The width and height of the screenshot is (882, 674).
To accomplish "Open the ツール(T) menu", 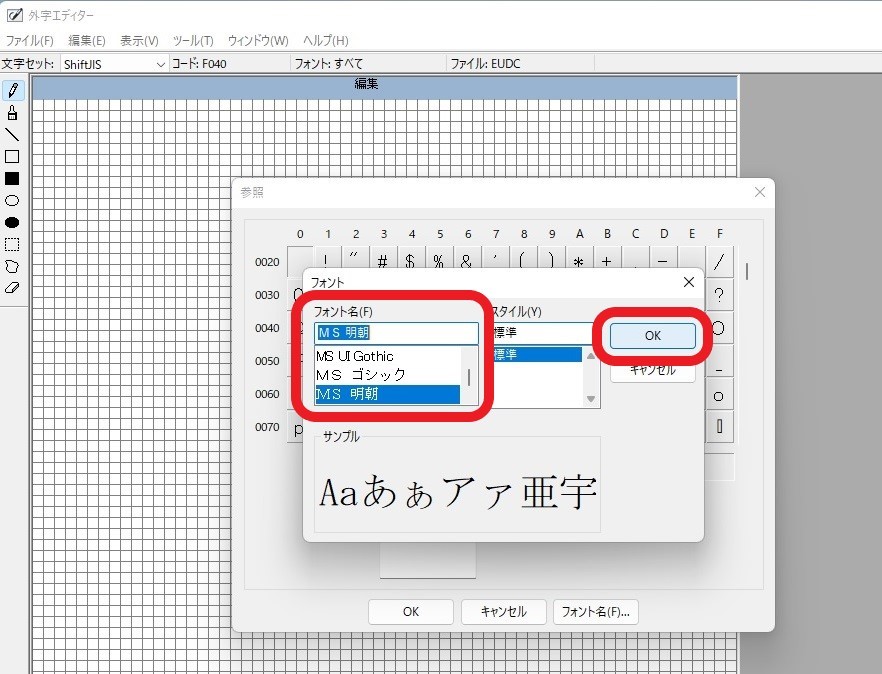I will coord(193,41).
